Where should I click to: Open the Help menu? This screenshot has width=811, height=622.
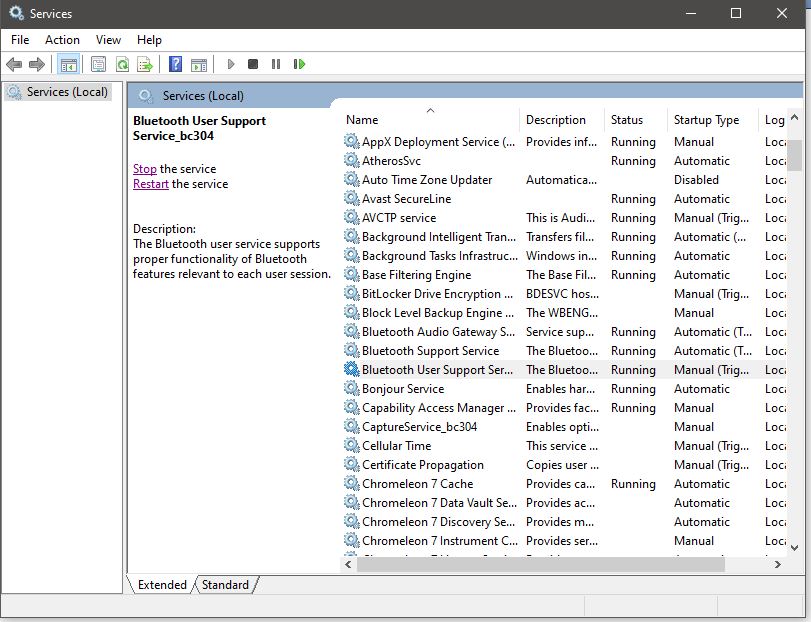[x=149, y=40]
